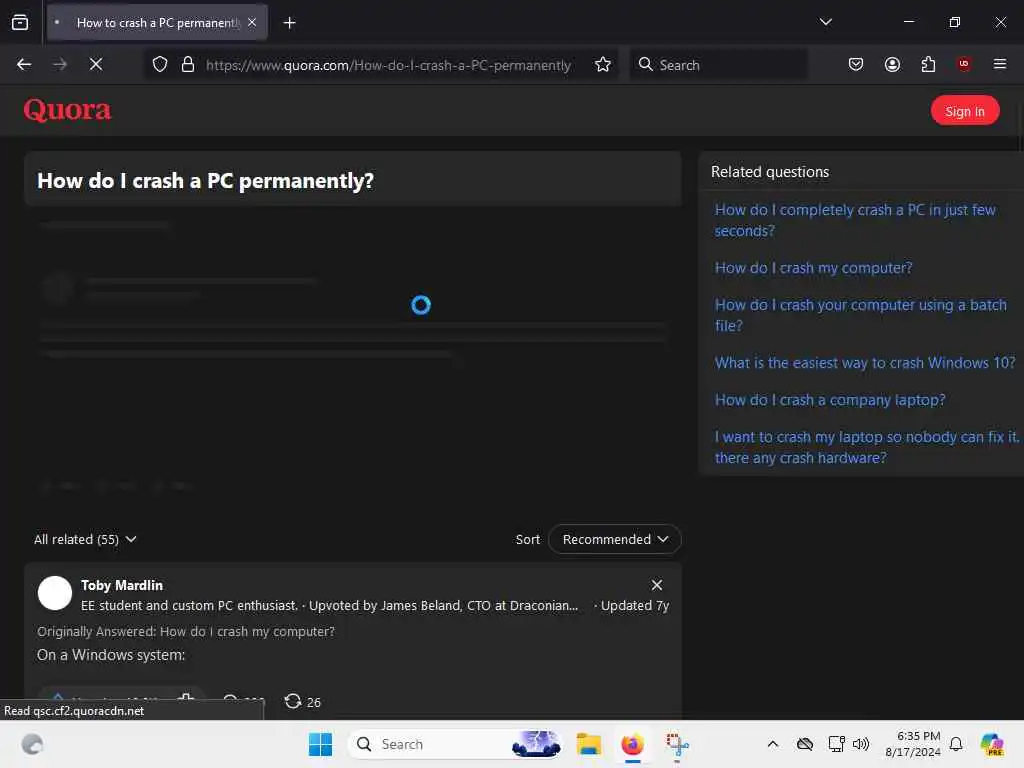Click the Sign In button

965,111
